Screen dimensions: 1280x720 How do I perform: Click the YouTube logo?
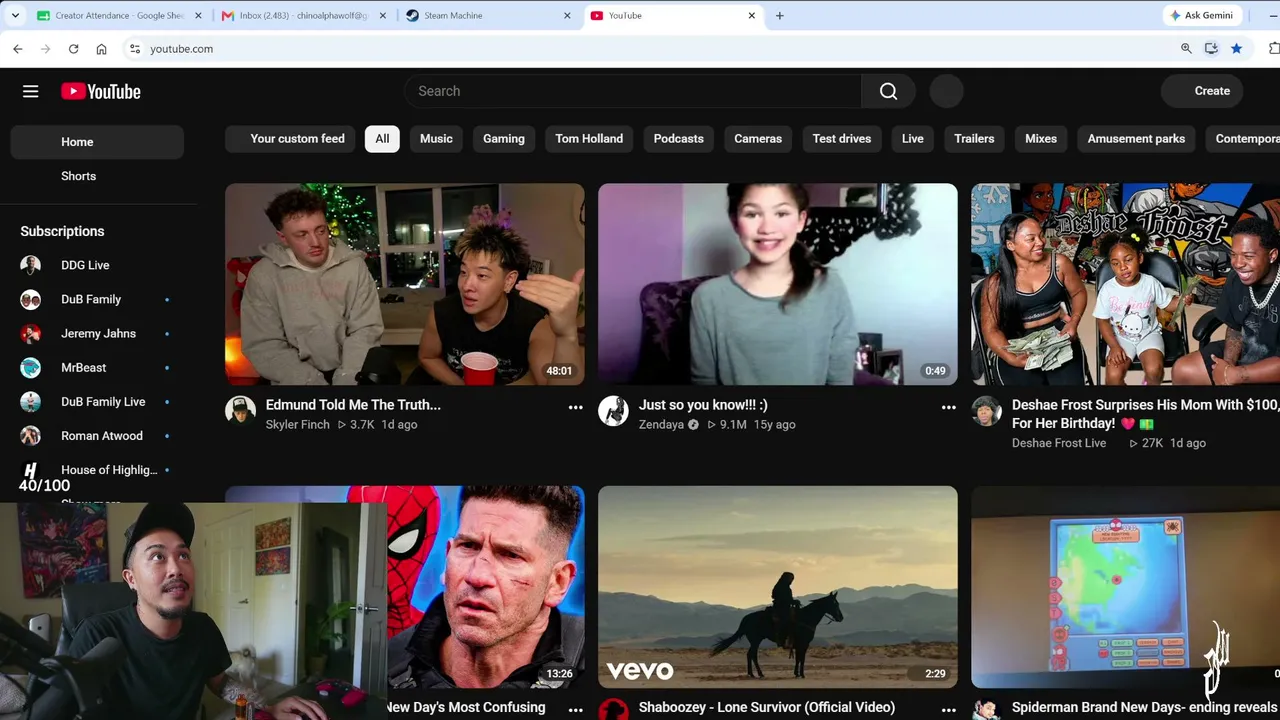point(101,91)
